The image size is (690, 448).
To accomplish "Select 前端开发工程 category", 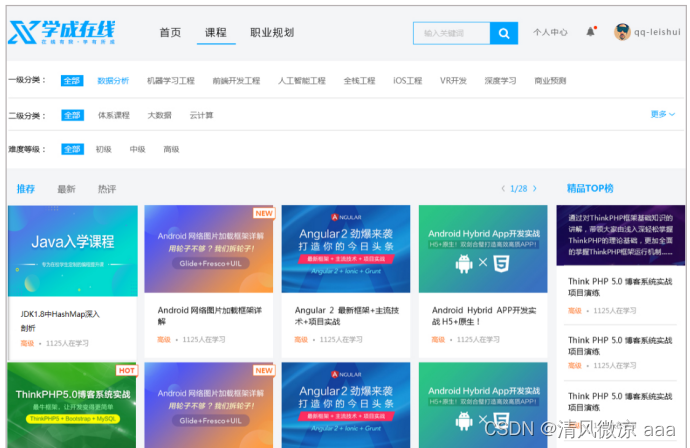I will coord(236,81).
